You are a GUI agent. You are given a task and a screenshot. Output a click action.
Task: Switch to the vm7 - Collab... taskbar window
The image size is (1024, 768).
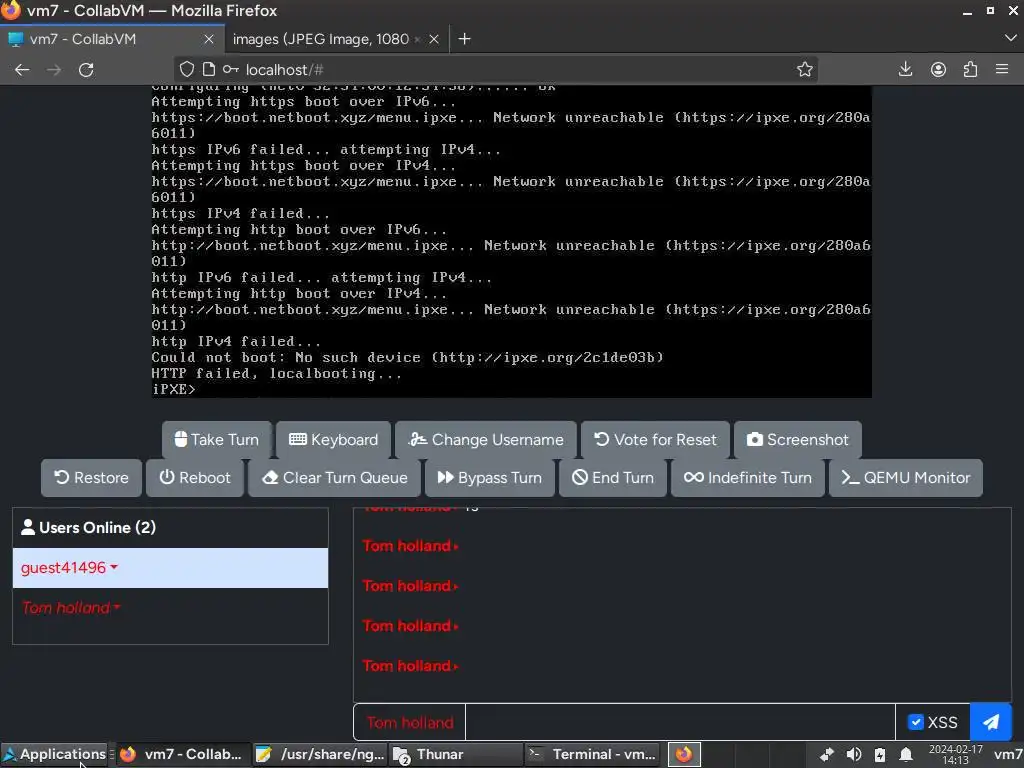(184, 754)
